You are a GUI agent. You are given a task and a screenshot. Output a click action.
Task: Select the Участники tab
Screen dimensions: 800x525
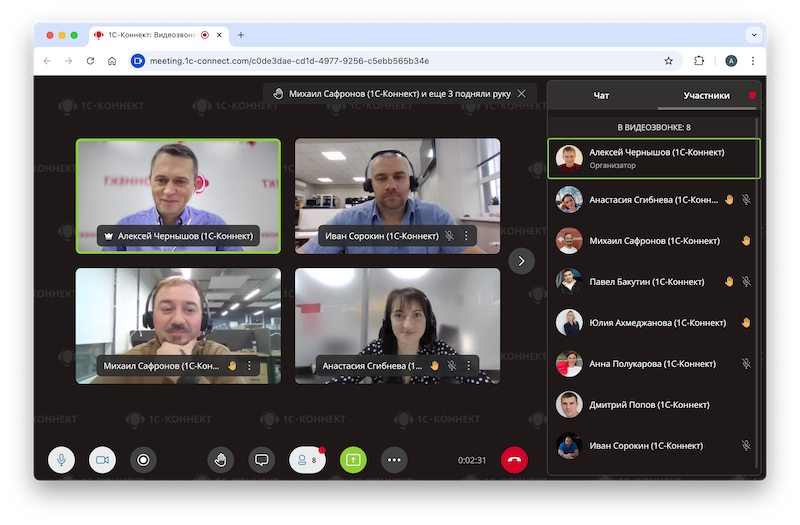[x=706, y=96]
